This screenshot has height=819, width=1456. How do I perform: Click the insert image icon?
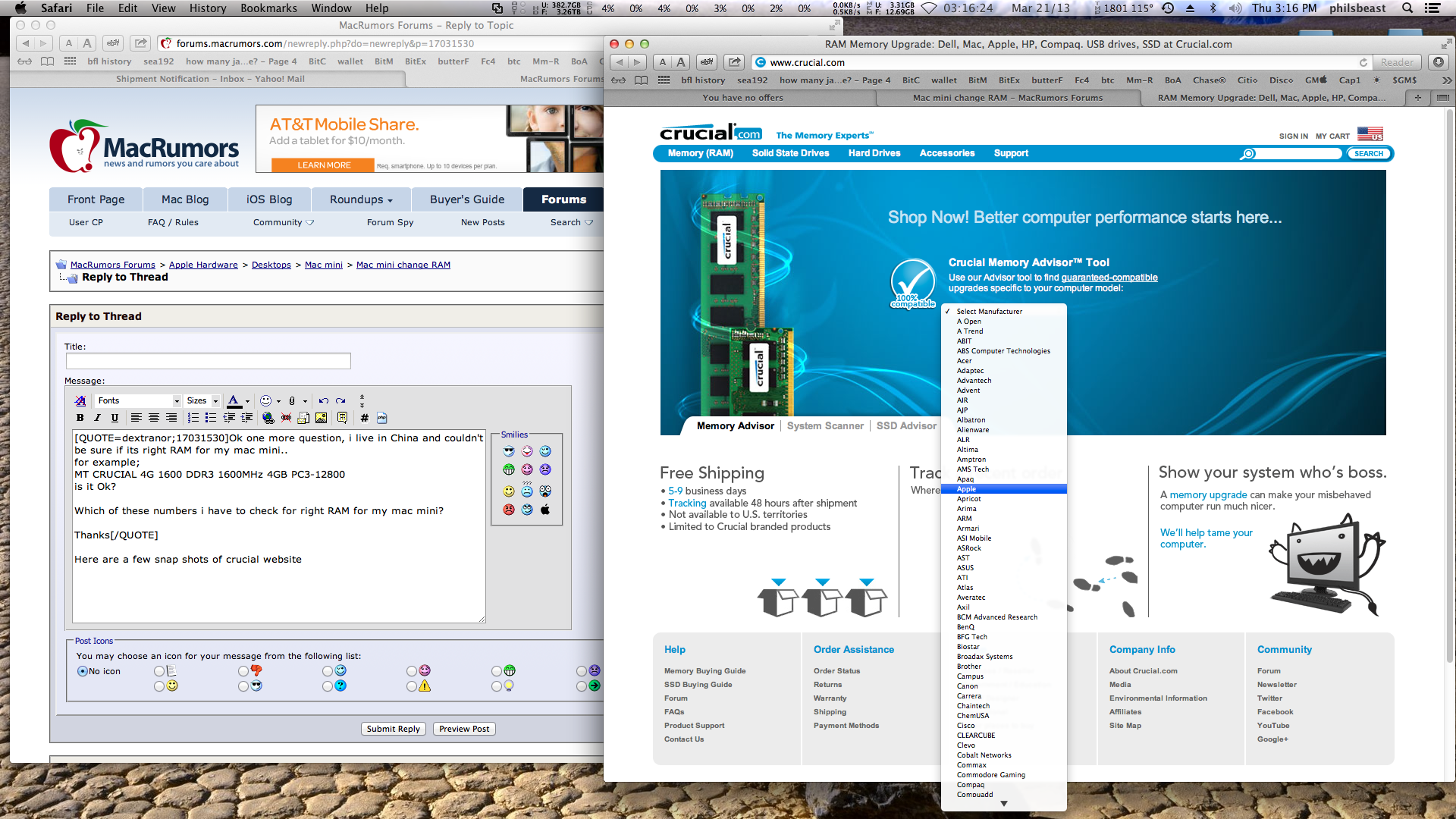point(322,418)
